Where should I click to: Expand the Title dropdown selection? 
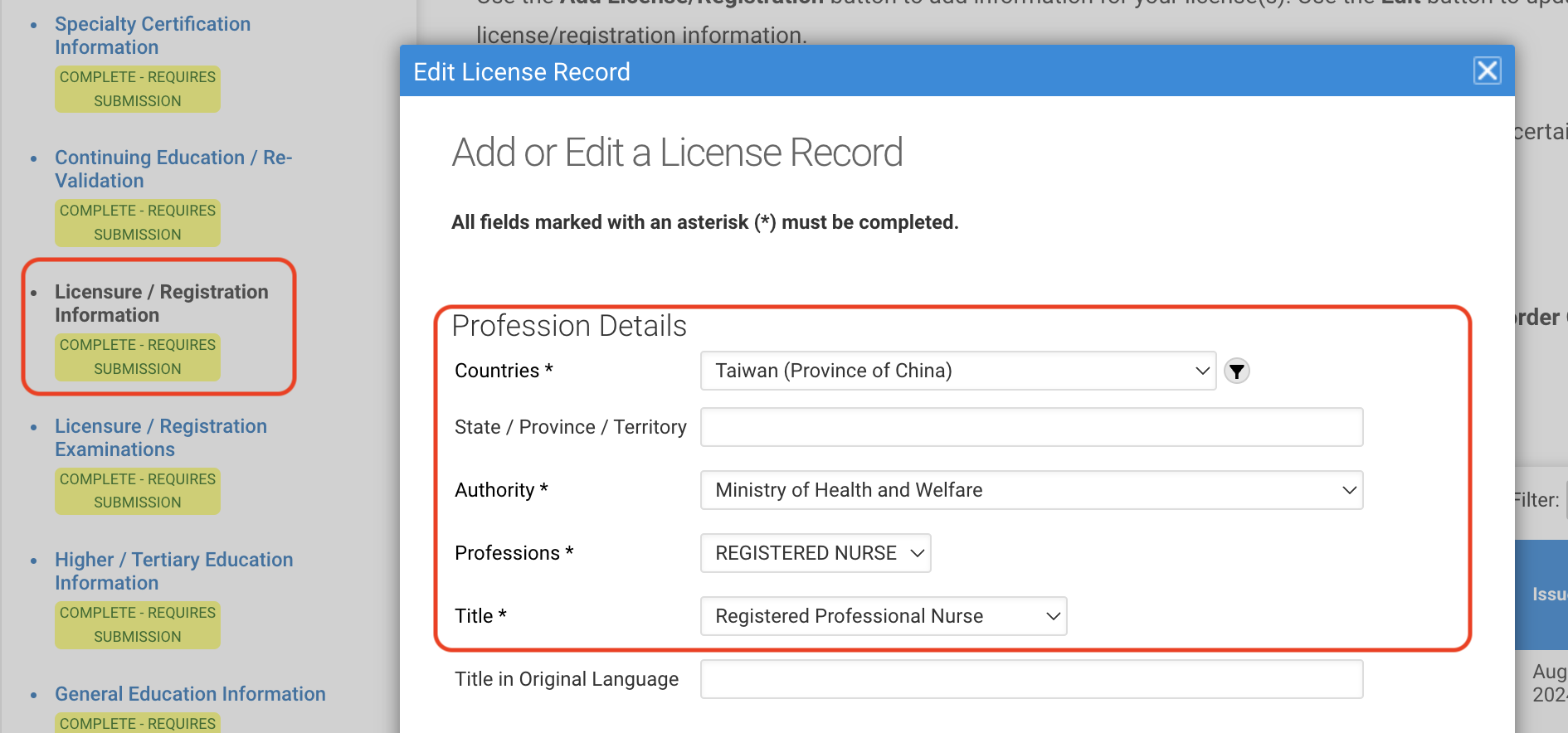point(883,616)
